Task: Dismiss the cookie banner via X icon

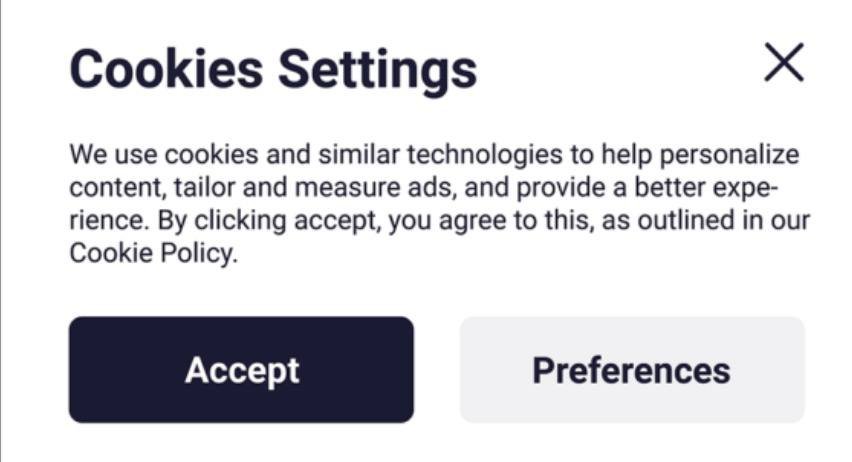Action: (783, 64)
